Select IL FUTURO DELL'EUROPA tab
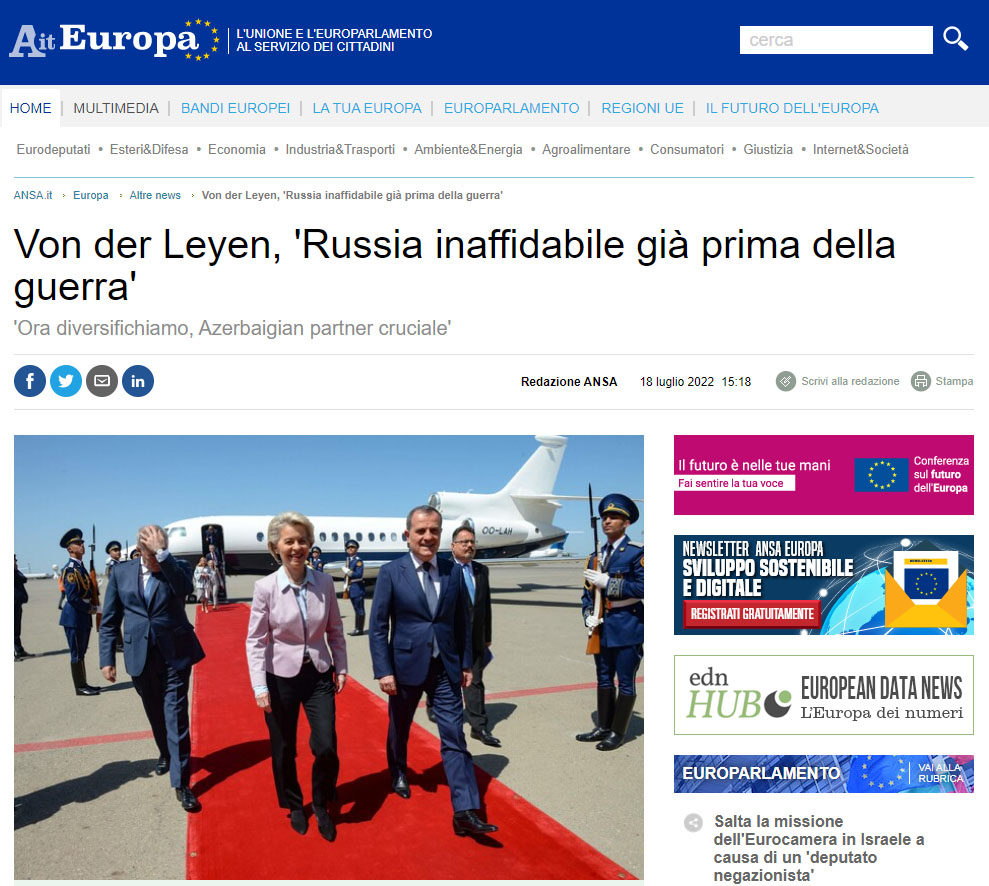989x886 pixels. coord(792,108)
